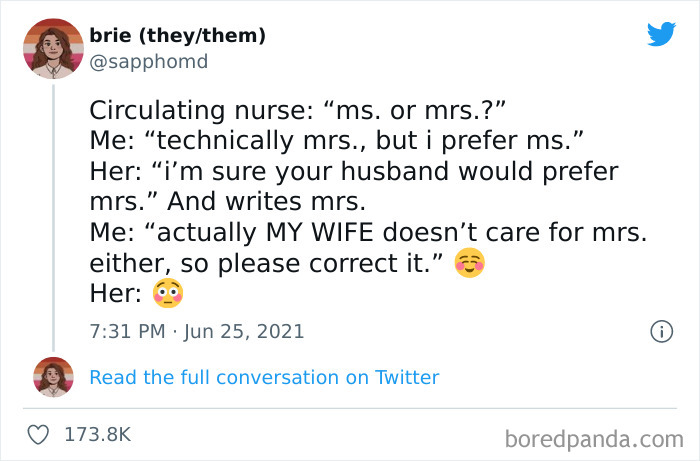The height and width of the screenshot is (461, 700).
Task: Open the display name "brie (they/them)"
Action: [177, 37]
